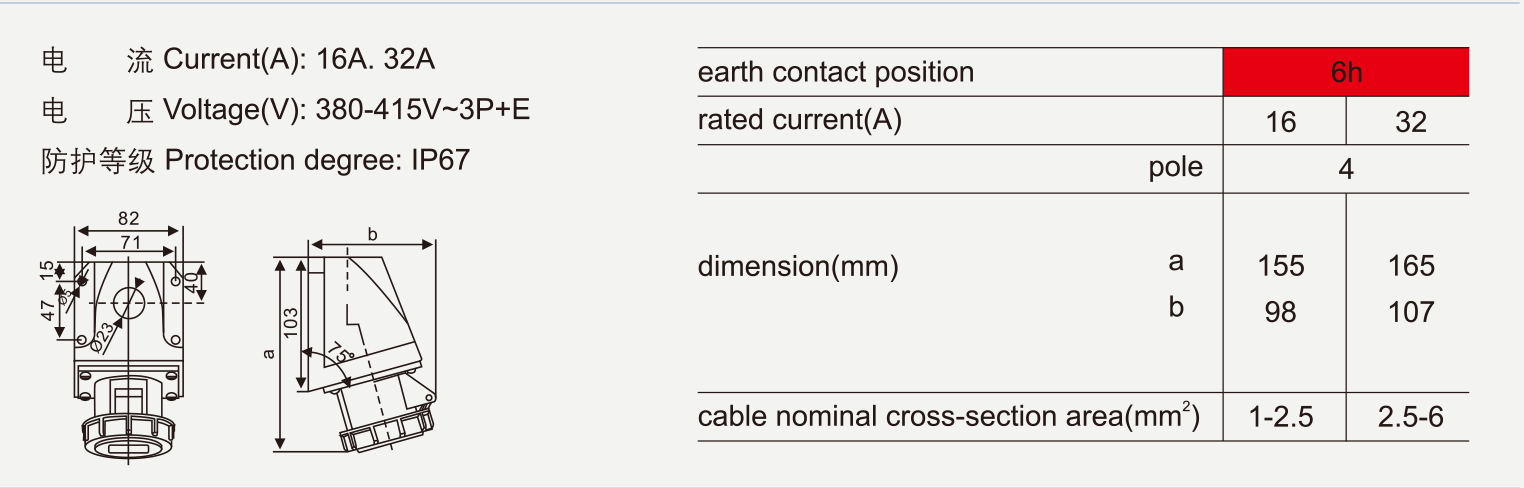This screenshot has height=488, width=1524.
Task: Click the 'dimension(mm)' row label
Action: [798, 267]
